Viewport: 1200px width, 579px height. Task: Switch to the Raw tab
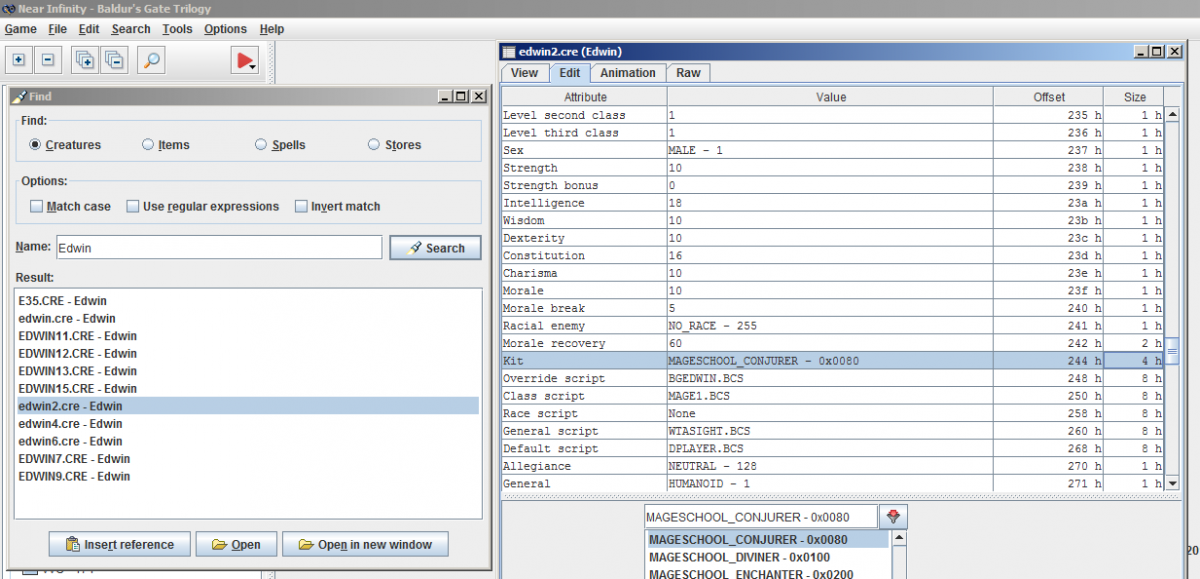[688, 73]
